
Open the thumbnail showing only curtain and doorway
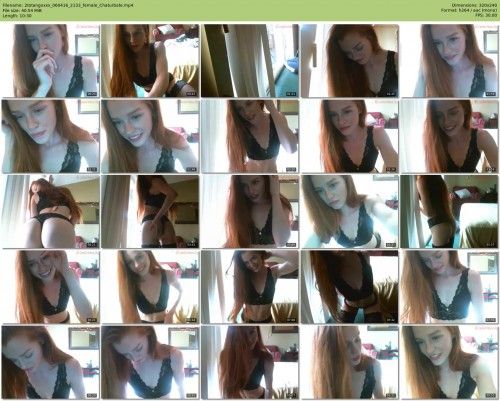(250, 61)
